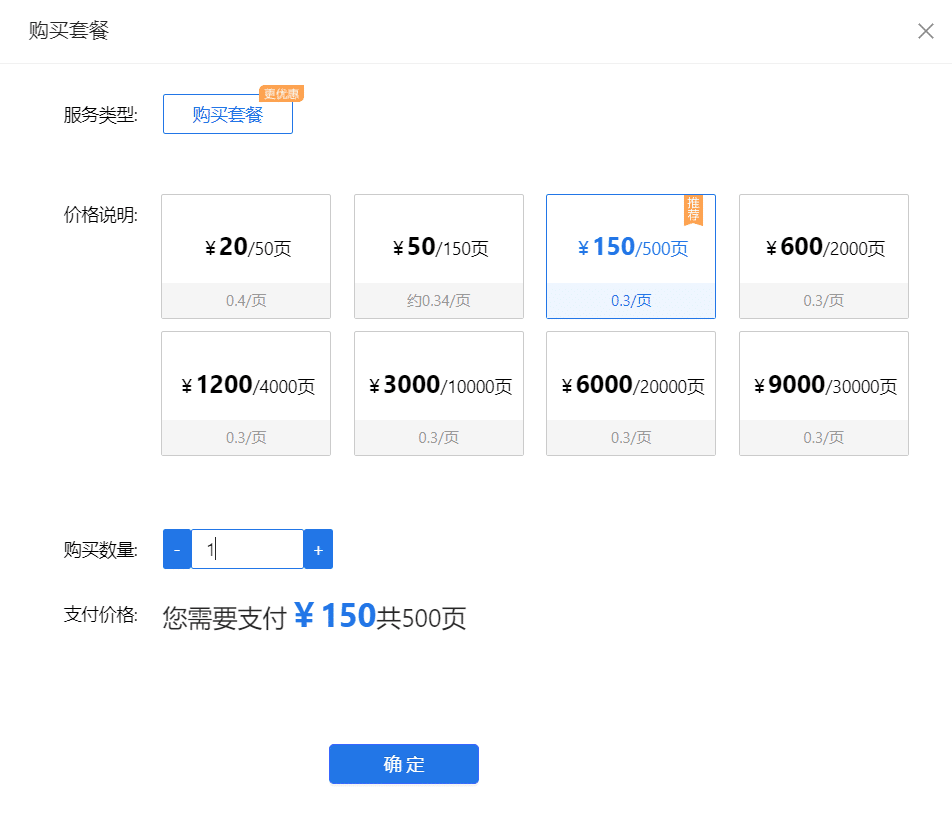Click the 更优惠 orange badge

tap(280, 92)
